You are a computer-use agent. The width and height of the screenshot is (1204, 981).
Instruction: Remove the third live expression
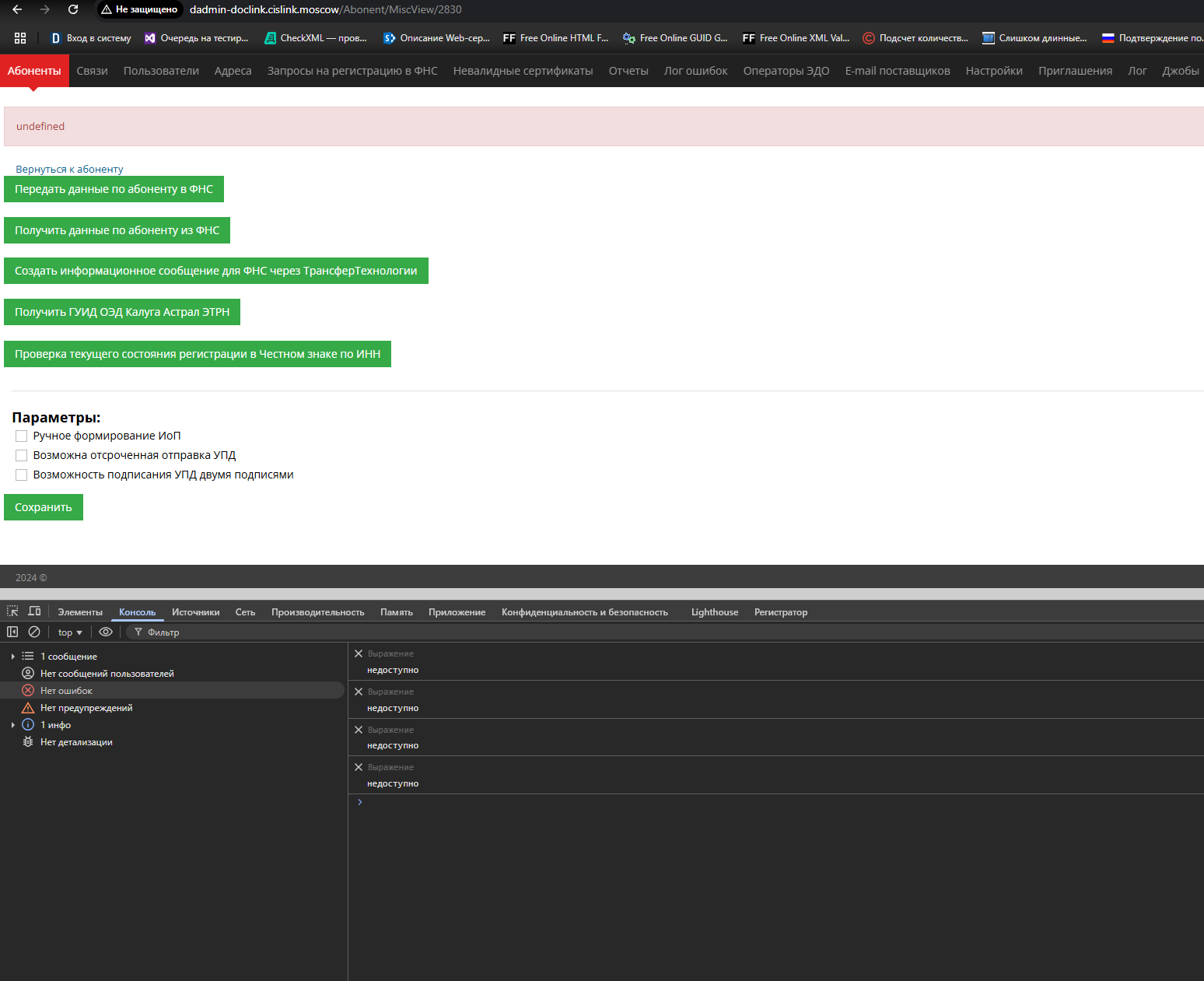click(x=359, y=730)
